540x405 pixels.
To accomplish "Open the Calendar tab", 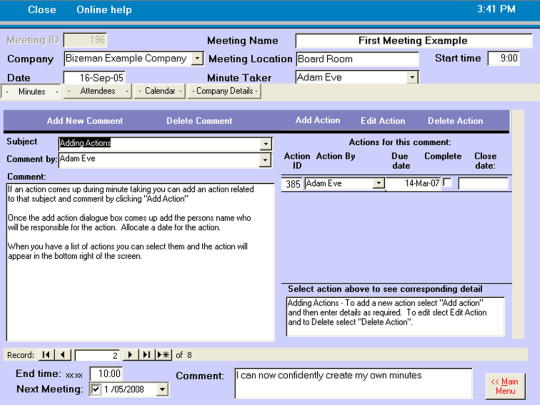I will pos(160,91).
